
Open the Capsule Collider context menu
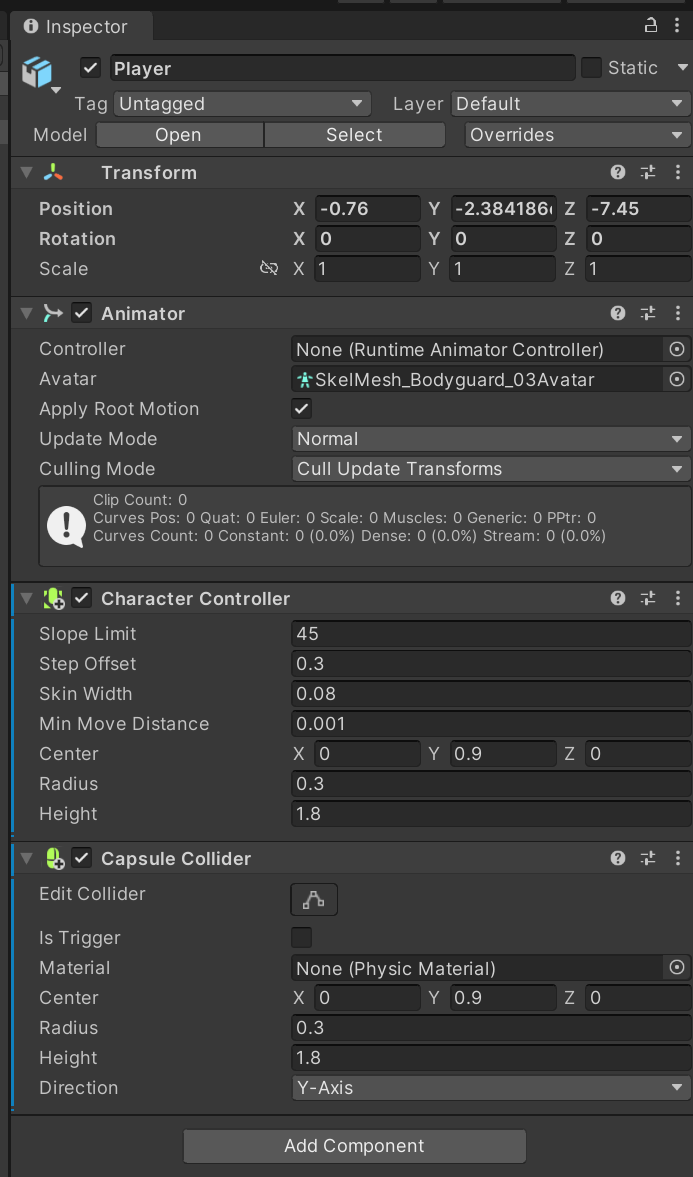pyautogui.click(x=679, y=858)
